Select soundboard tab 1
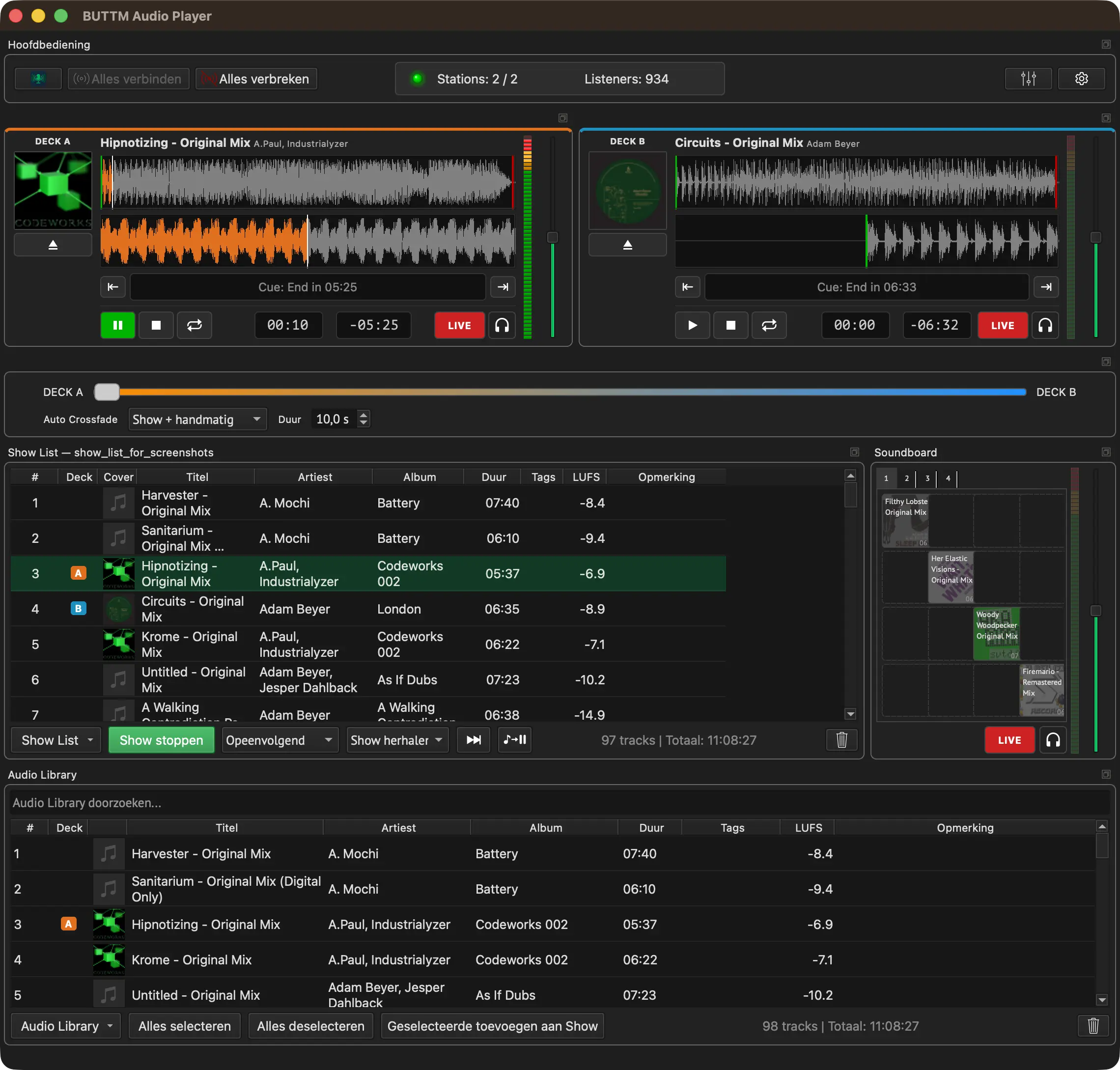1120x1070 pixels. tap(886, 479)
